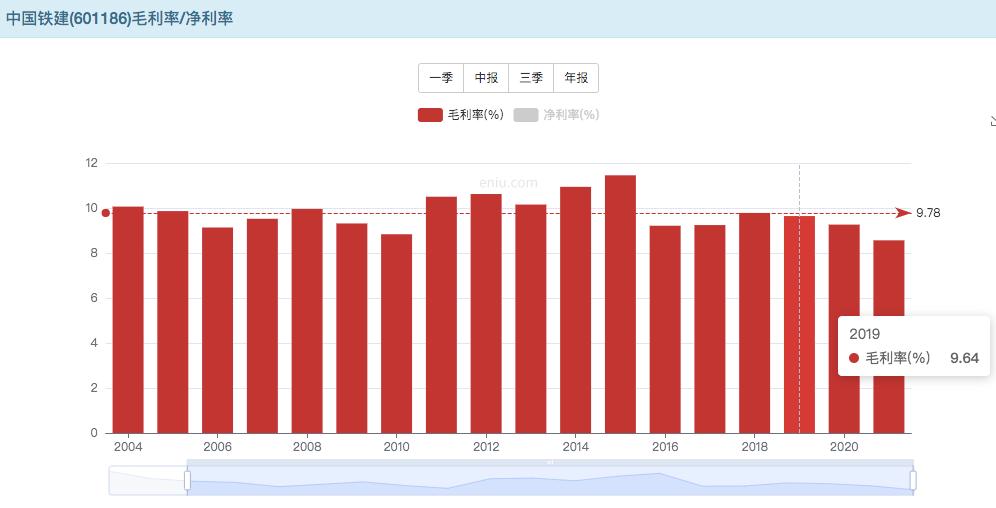
Task: Click the red 毛利率 legend swatch
Action: (430, 115)
